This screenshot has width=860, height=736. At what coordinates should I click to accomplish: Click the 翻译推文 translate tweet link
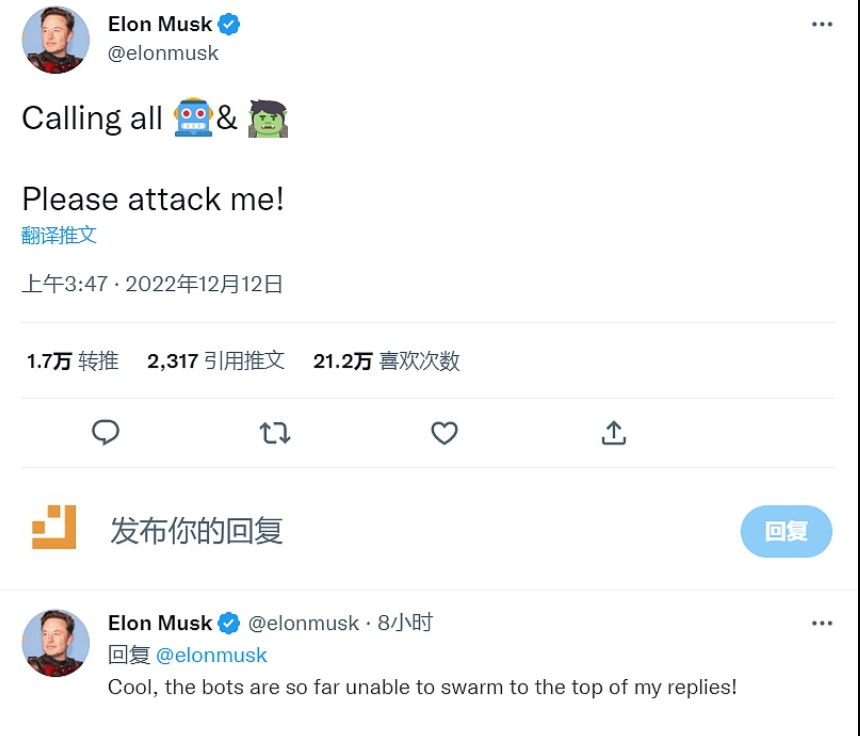point(59,235)
